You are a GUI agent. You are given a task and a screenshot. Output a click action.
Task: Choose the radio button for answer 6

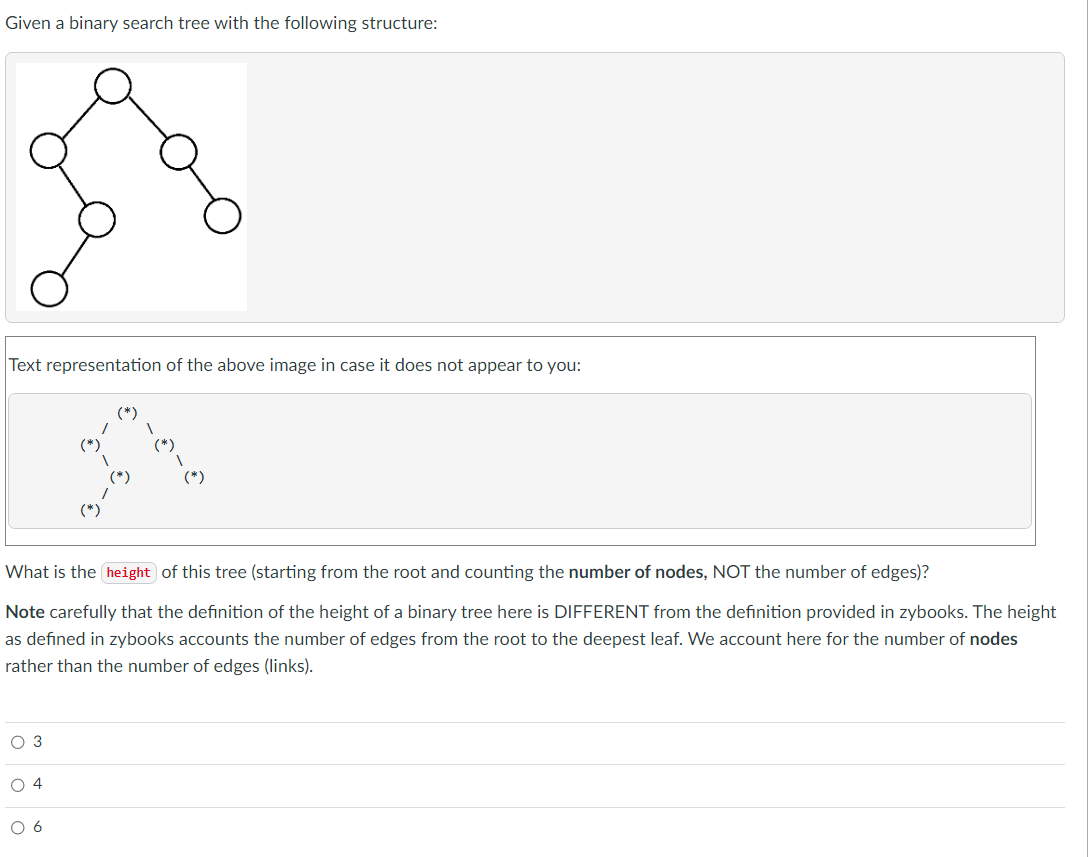coord(17,828)
